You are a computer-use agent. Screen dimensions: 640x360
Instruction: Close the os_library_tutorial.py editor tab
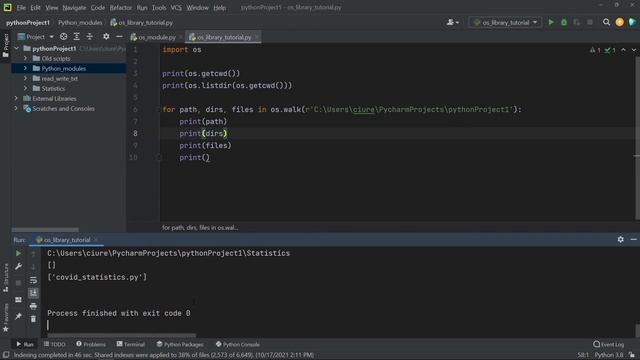(257, 37)
